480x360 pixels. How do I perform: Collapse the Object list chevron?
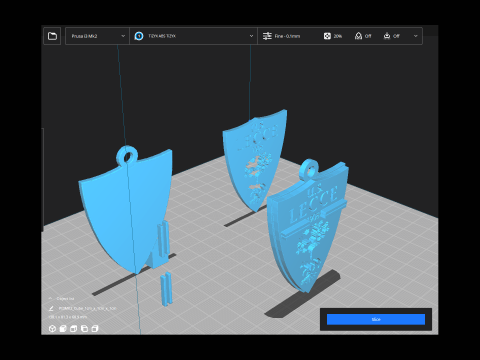click(x=50, y=298)
